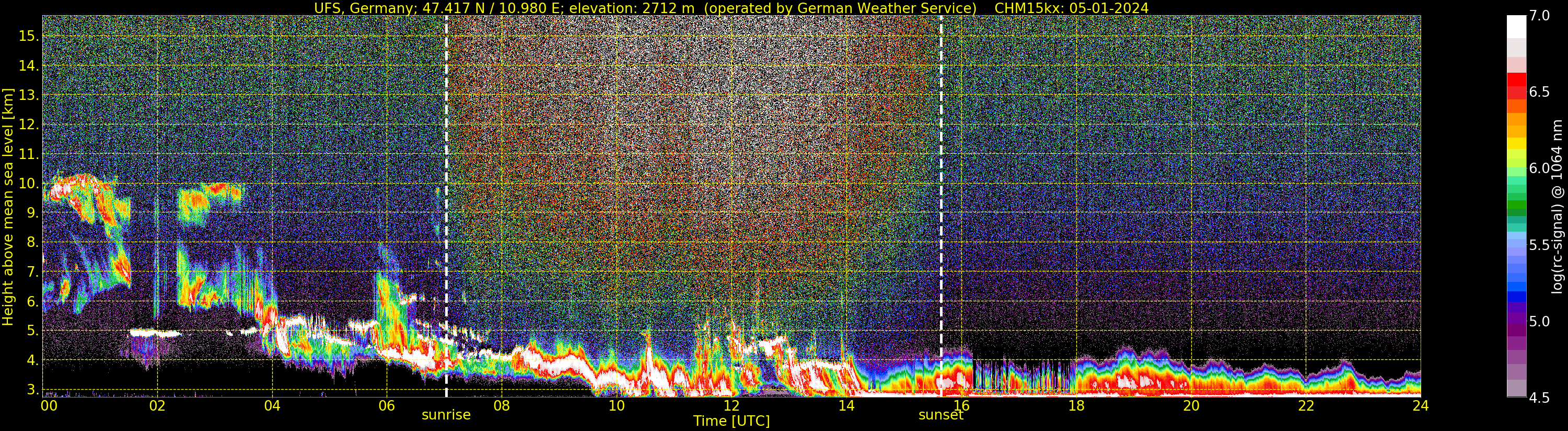Viewport: 1568px width, 431px height.
Task: Click the "7.0" colorbar scale value
Action: point(1539,16)
